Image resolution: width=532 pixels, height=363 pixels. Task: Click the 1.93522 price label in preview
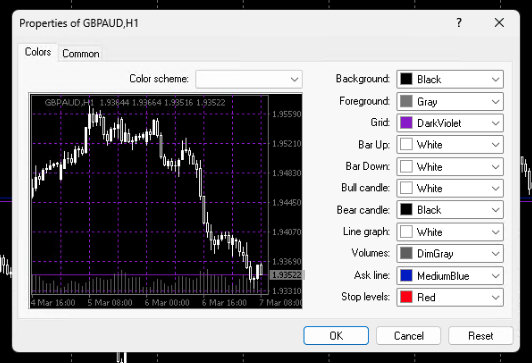[287, 275]
